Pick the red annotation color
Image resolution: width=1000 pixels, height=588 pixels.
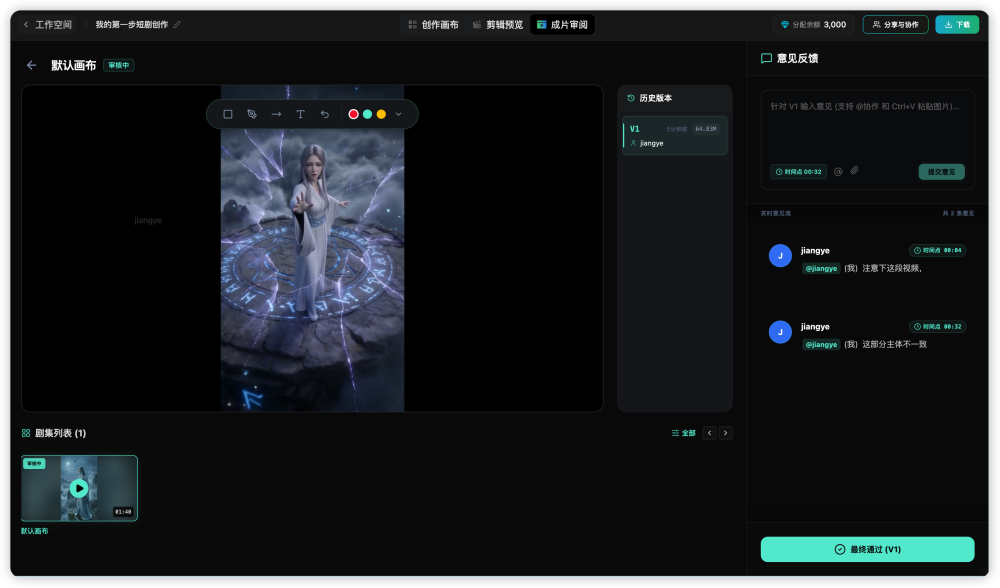[353, 114]
